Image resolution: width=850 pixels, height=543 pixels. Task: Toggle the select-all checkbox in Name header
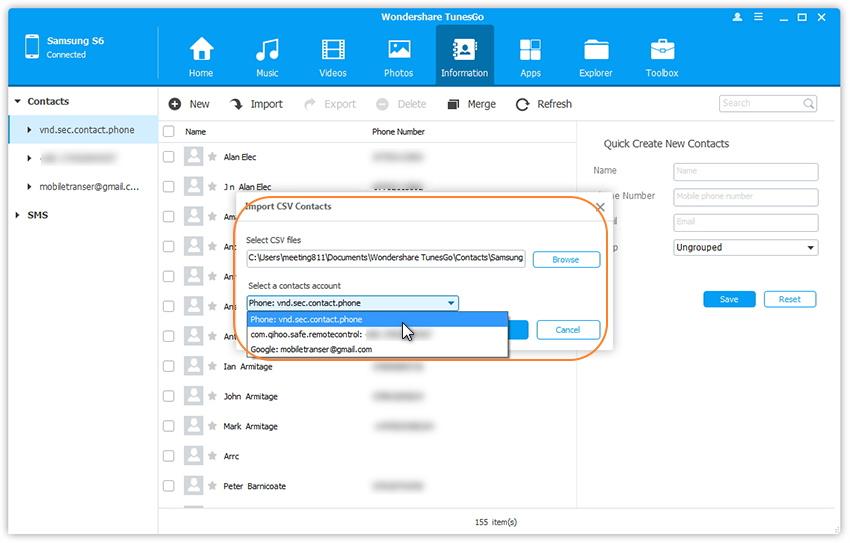coord(169,132)
